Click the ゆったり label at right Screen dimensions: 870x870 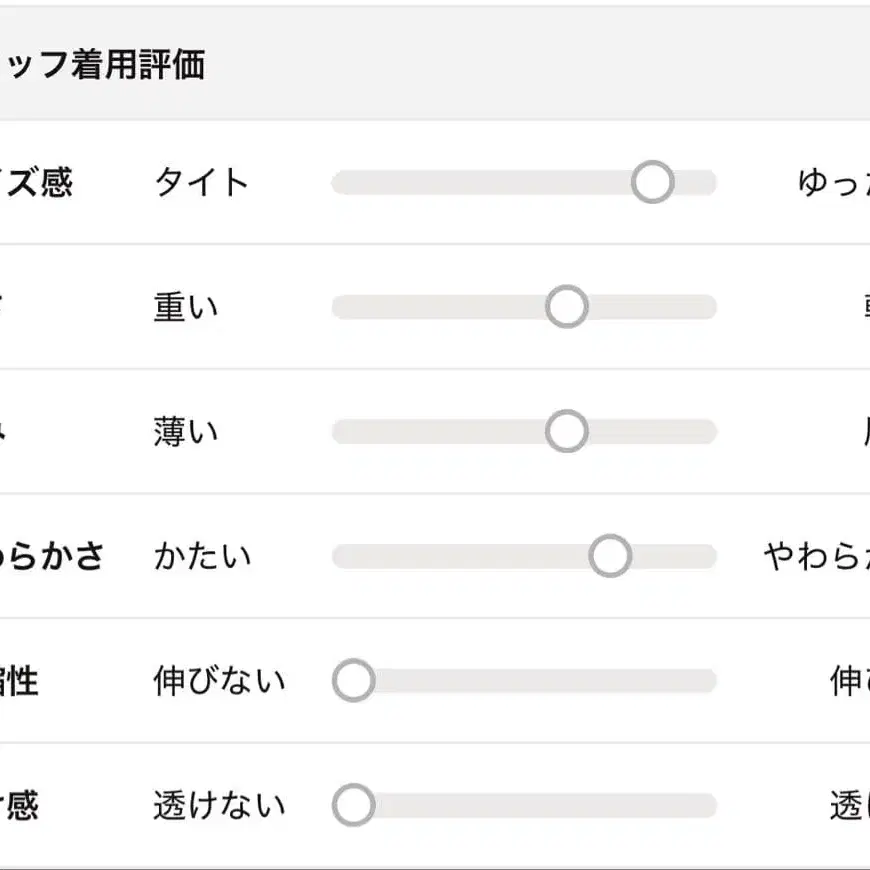834,183
